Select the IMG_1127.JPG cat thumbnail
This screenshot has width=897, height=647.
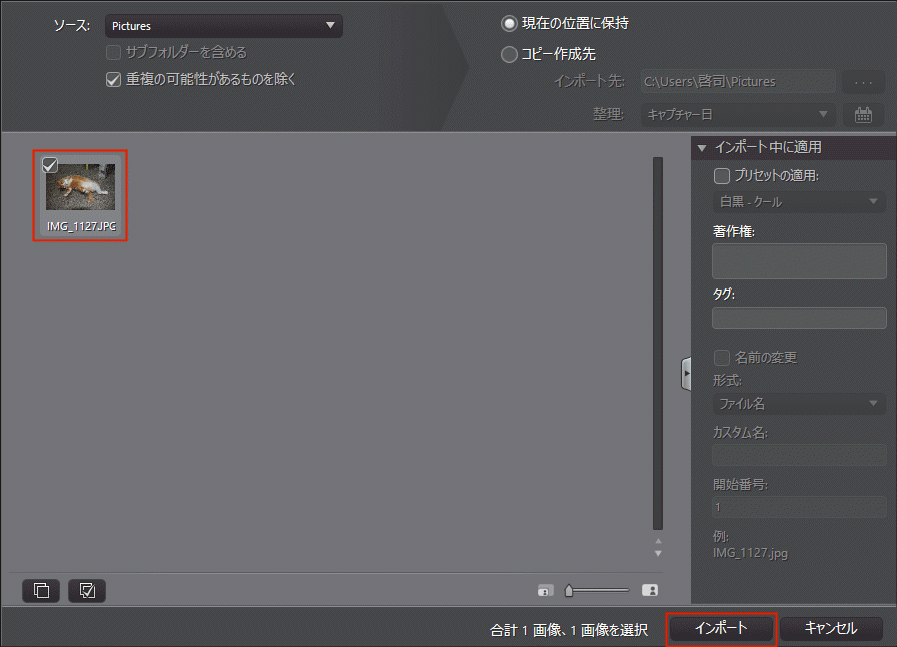click(81, 187)
